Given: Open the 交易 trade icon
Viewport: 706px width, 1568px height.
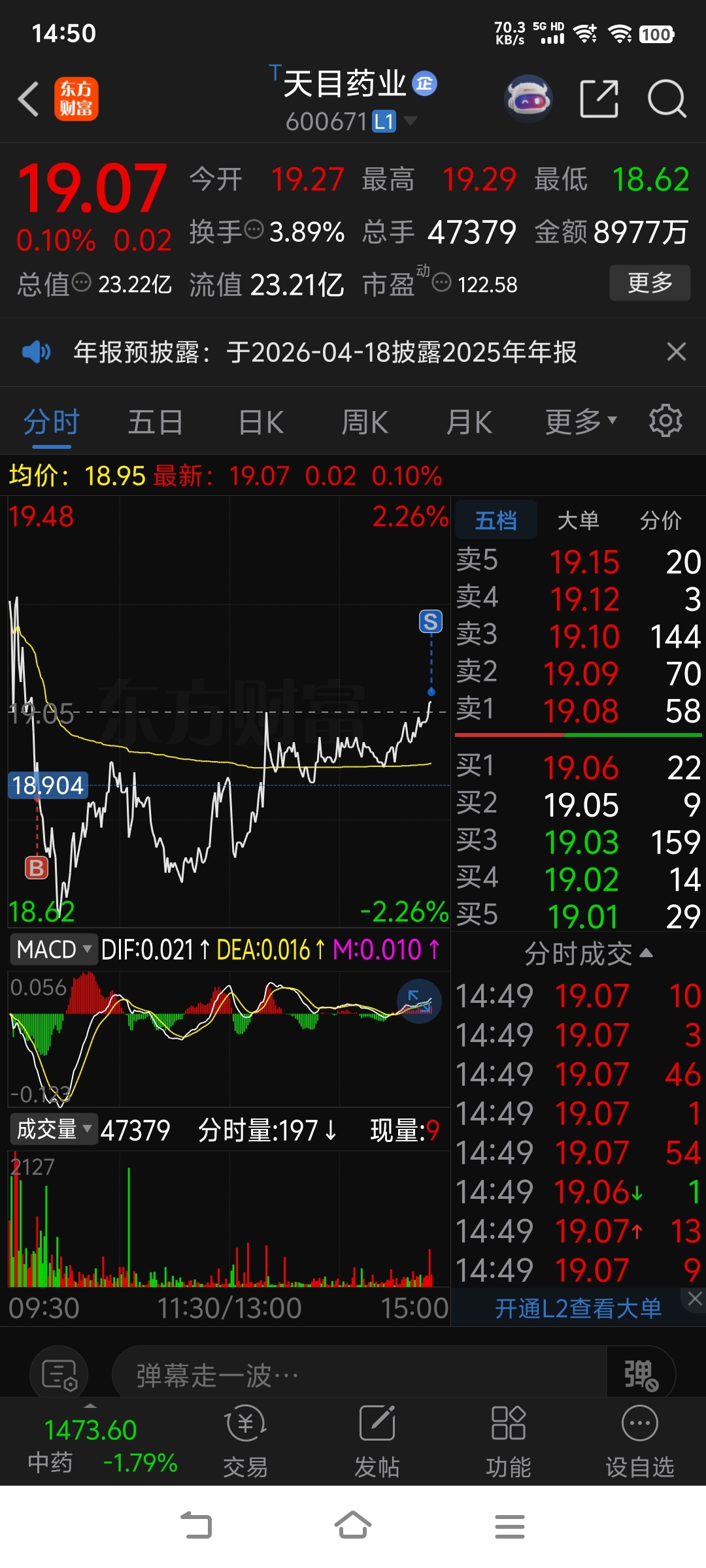Looking at the screenshot, I should (x=246, y=1441).
